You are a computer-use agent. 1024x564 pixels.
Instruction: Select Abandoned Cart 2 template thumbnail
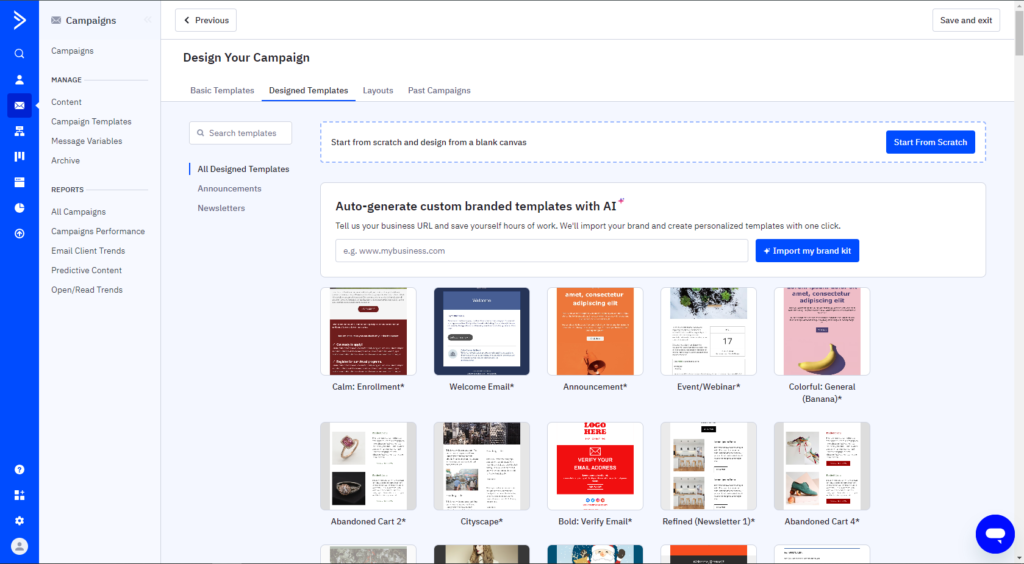click(368, 466)
